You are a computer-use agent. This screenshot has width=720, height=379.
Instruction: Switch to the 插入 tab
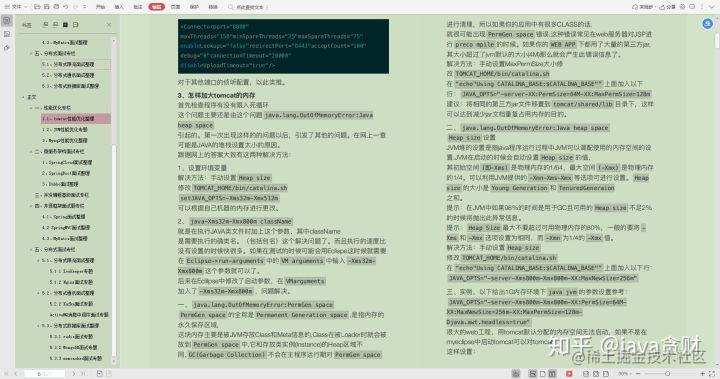pyautogui.click(x=119, y=7)
